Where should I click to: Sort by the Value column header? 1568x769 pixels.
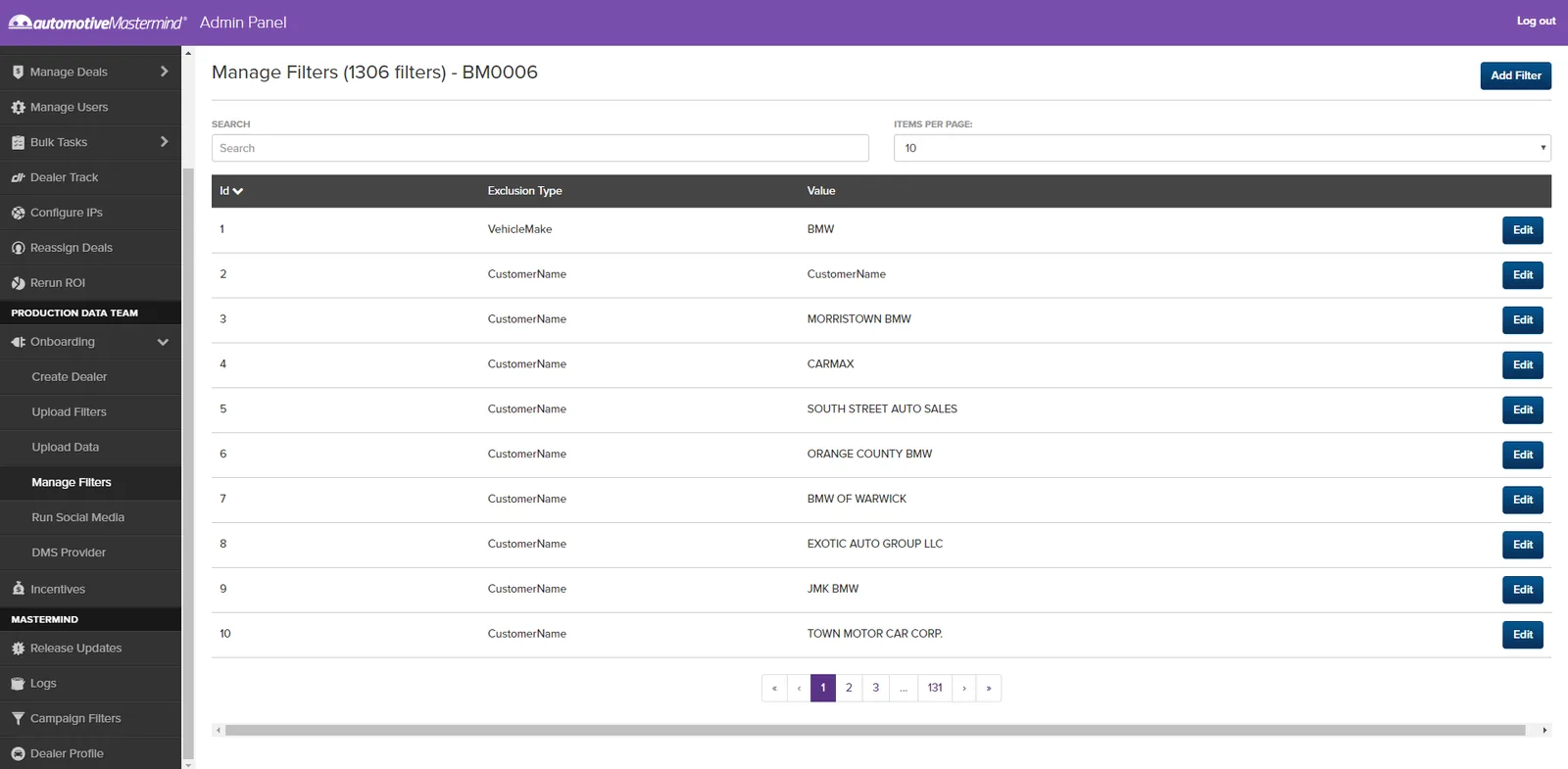[821, 191]
